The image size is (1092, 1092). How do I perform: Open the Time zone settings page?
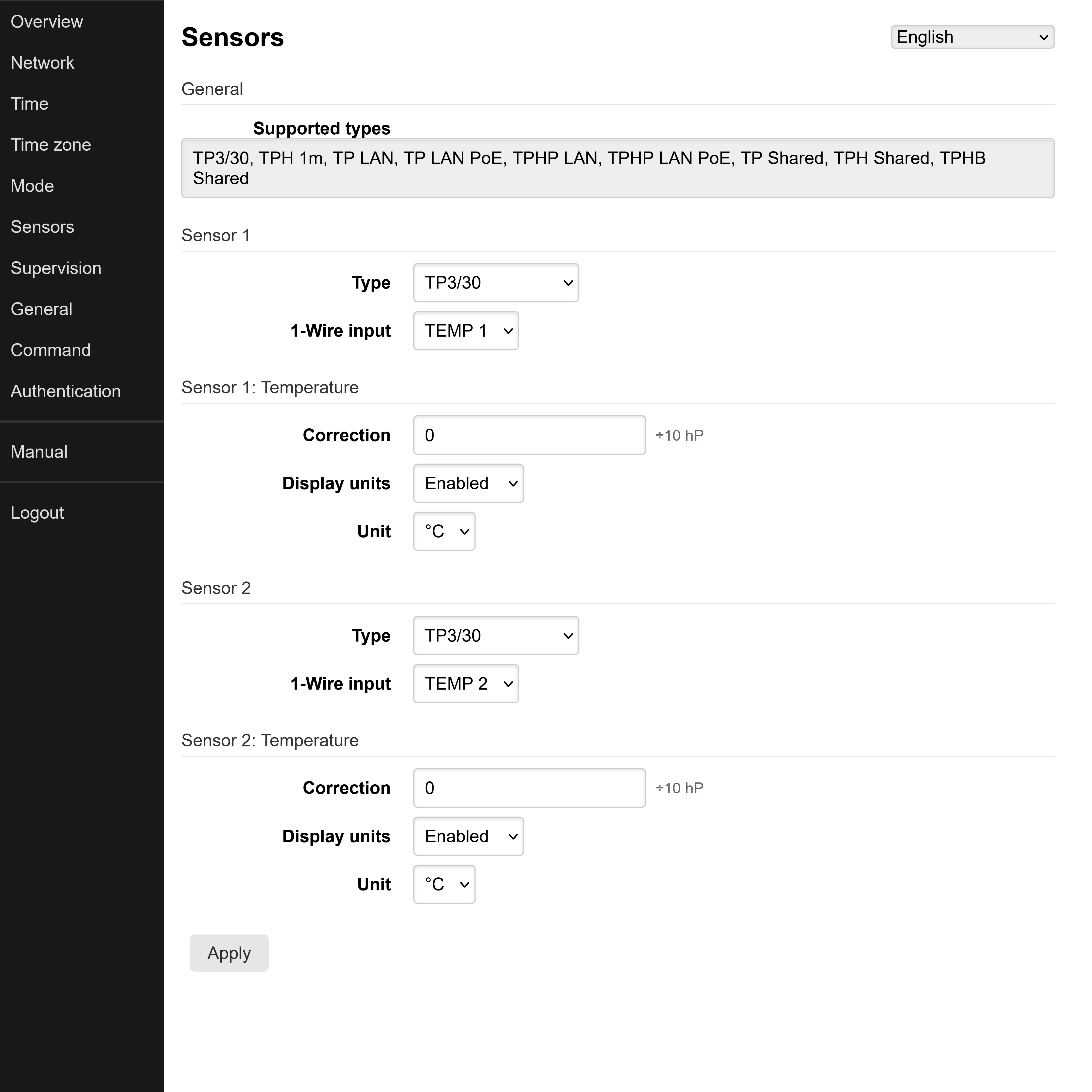pos(50,145)
